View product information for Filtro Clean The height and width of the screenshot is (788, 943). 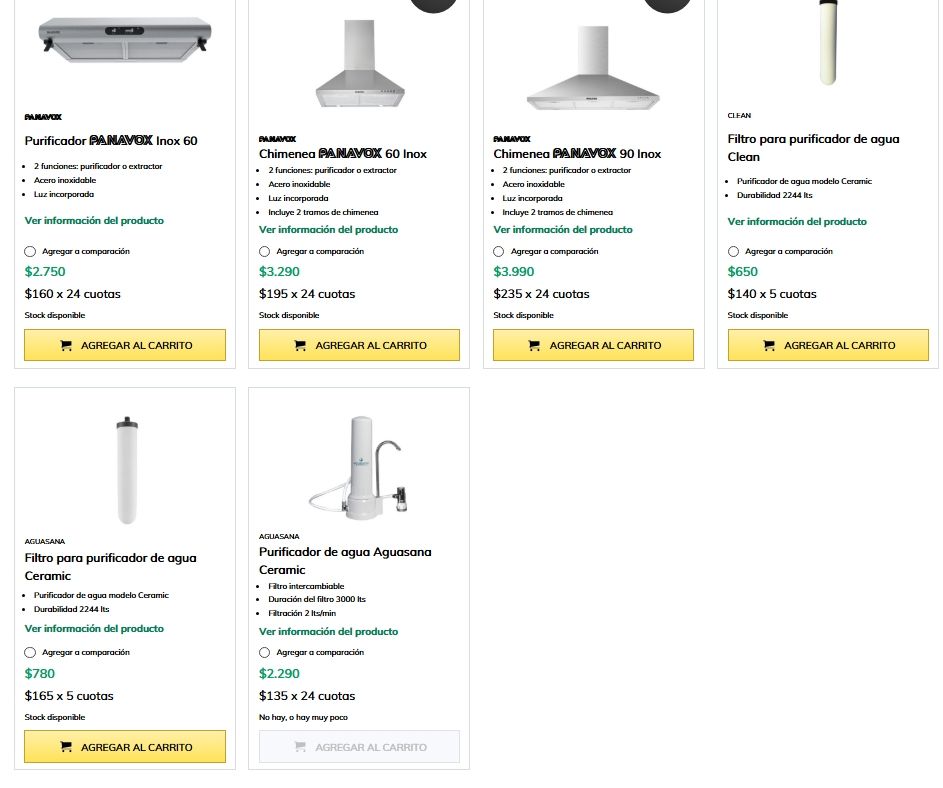click(x=797, y=222)
